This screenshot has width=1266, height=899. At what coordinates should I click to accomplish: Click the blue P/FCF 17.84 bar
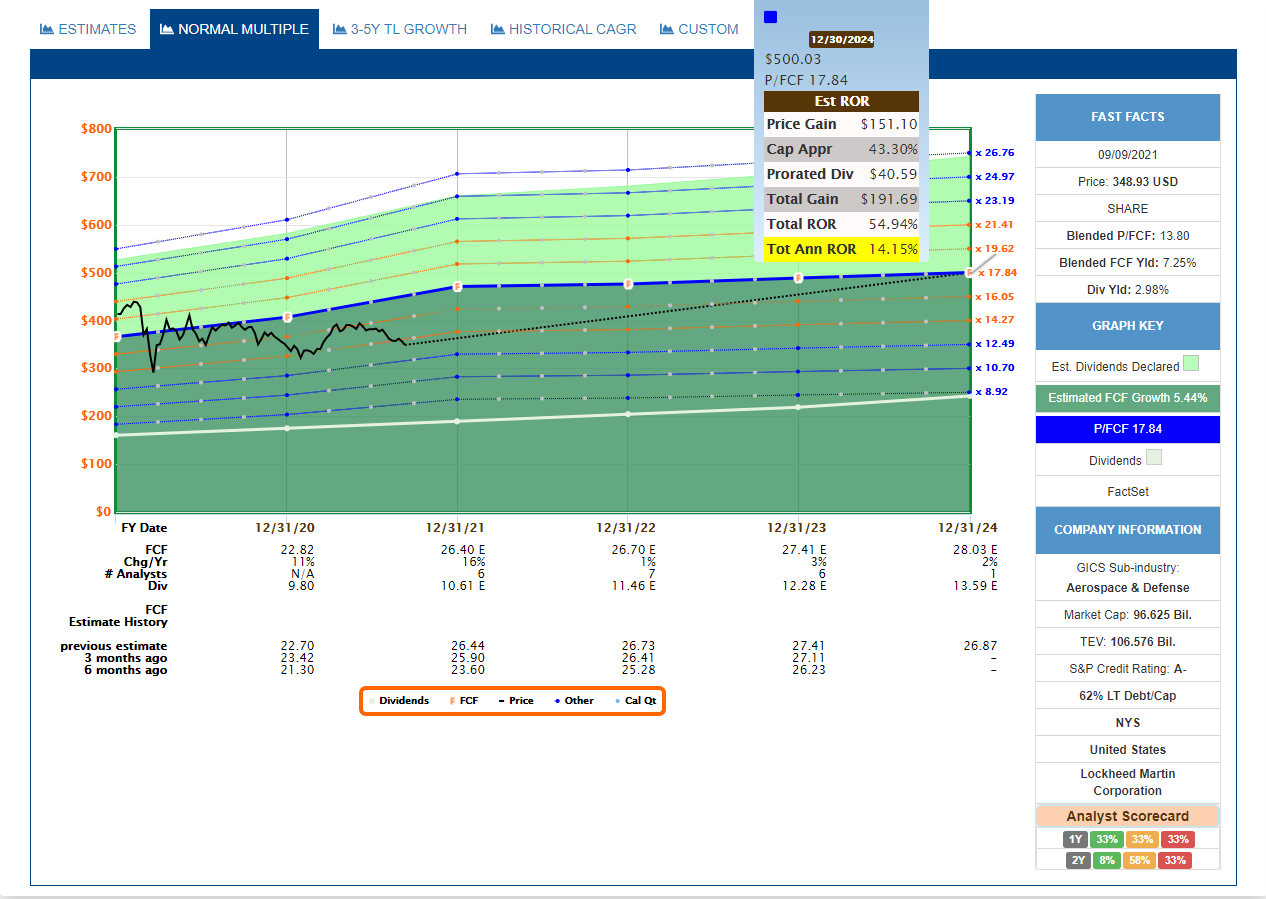tap(1127, 429)
